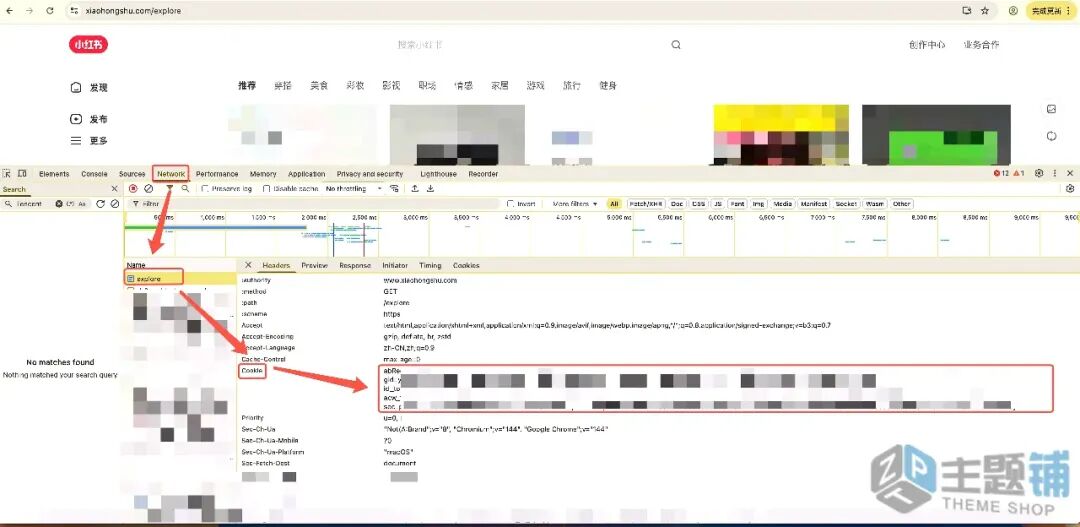The width and height of the screenshot is (1080, 527).
Task: Switch to request Response tab
Action: tap(355, 265)
